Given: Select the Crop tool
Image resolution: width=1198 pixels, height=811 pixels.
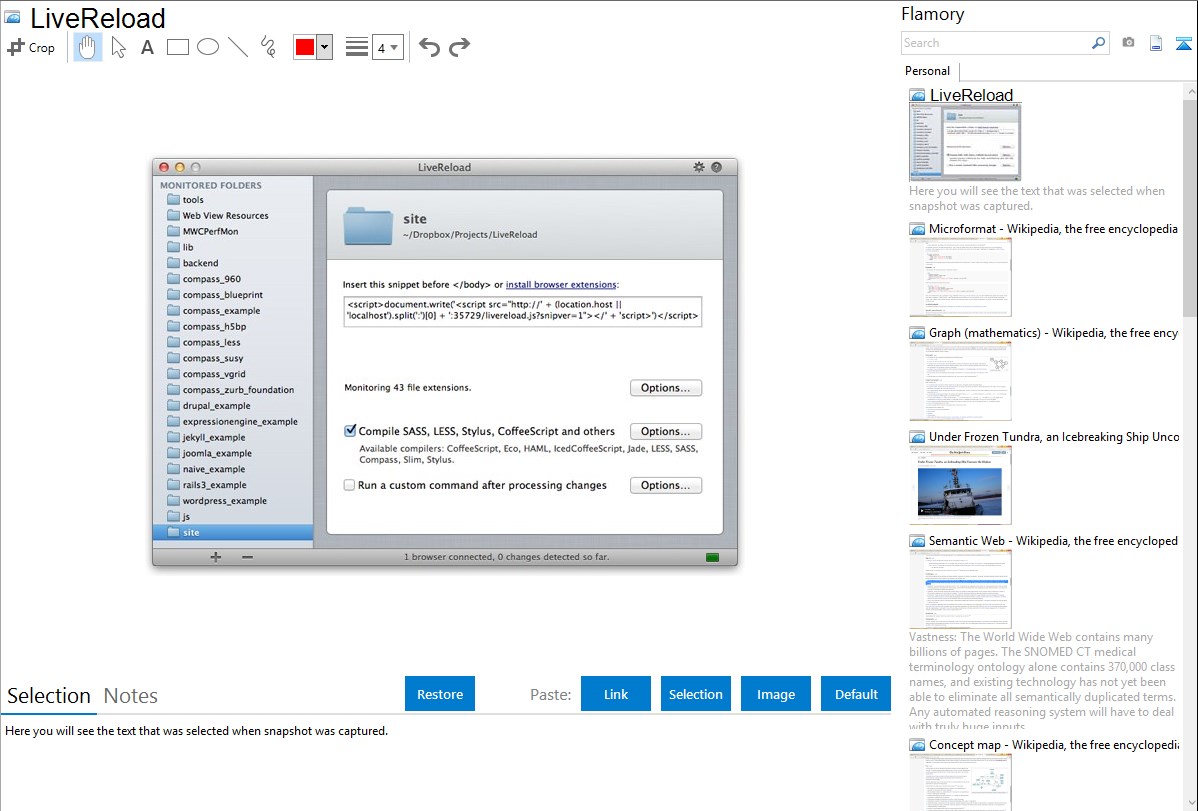Looking at the screenshot, I should 31,47.
